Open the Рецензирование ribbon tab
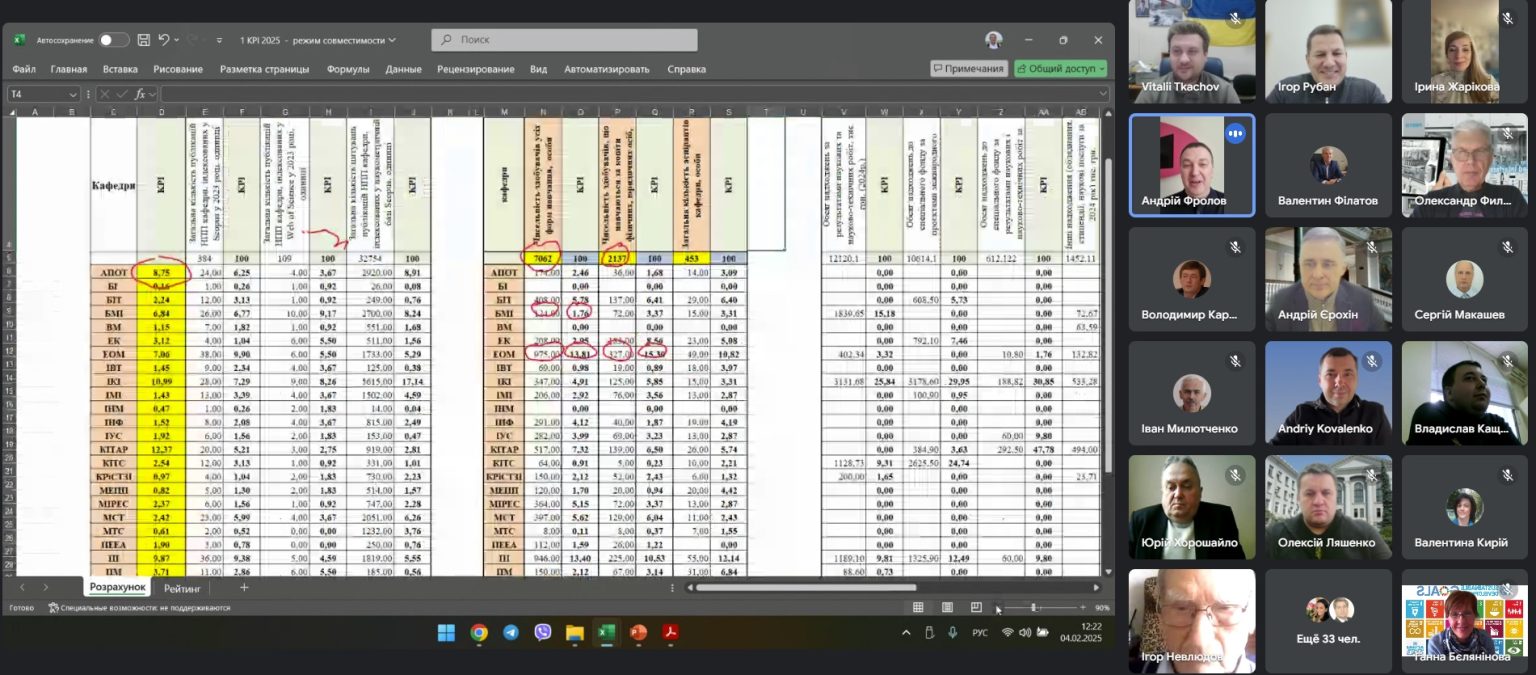This screenshot has height=675, width=1536. [475, 69]
